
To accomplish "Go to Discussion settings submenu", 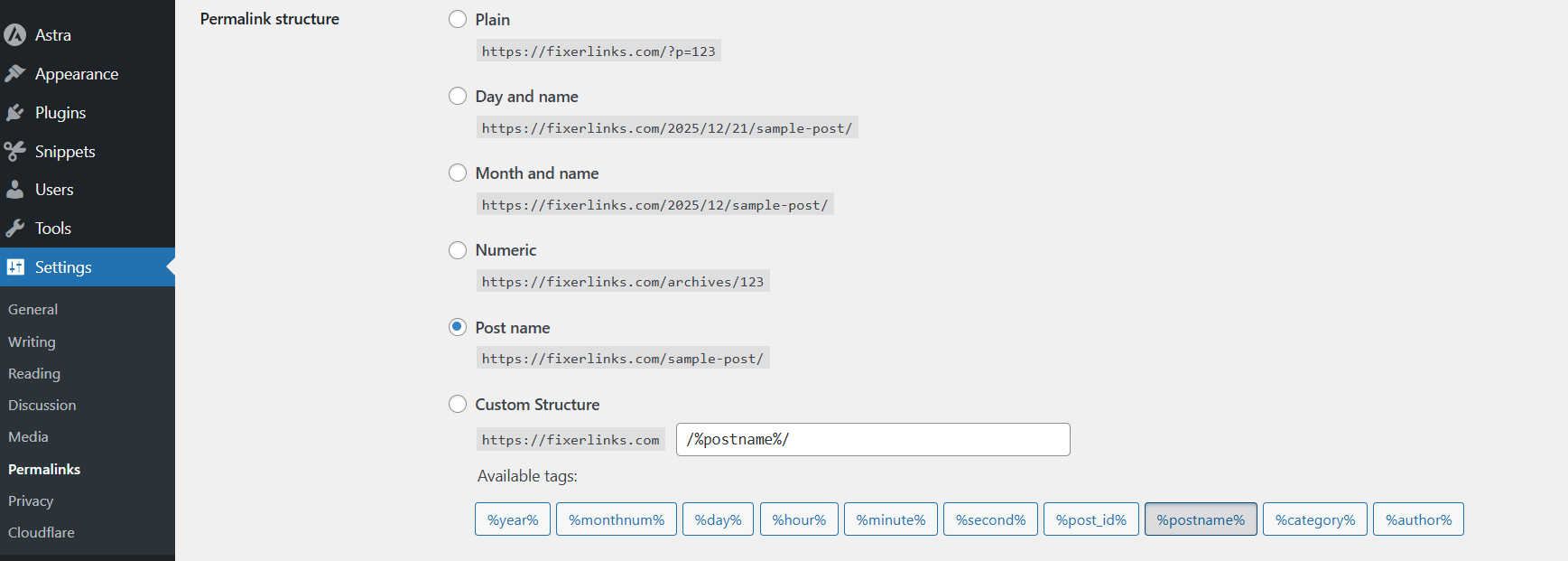I will tap(42, 406).
